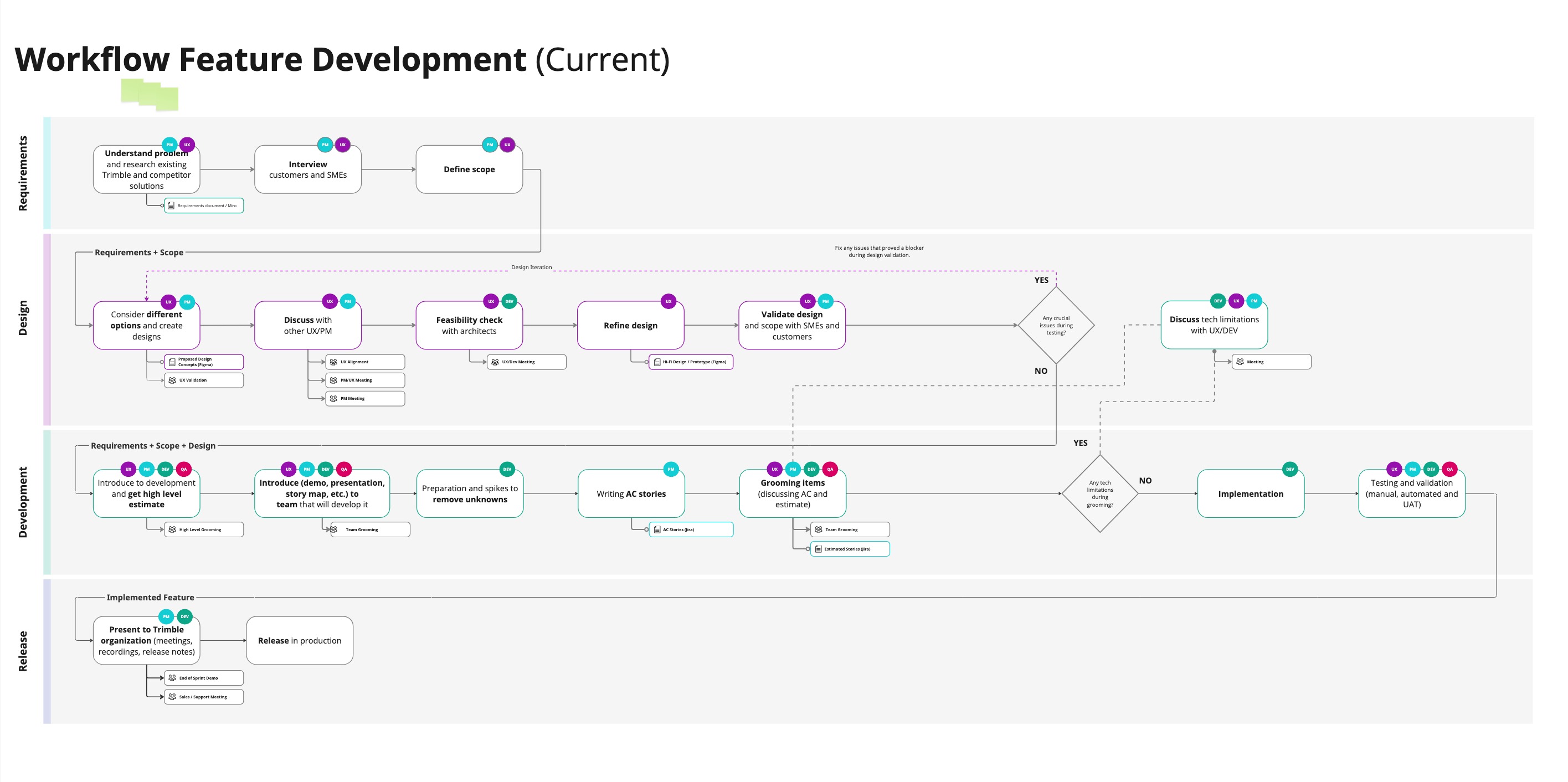Click the Define scope process box
1568x782 pixels.
469,169
